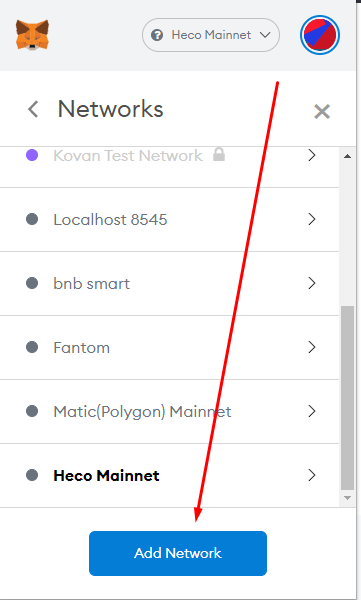Click the lock icon beside Kovan

coord(219,154)
